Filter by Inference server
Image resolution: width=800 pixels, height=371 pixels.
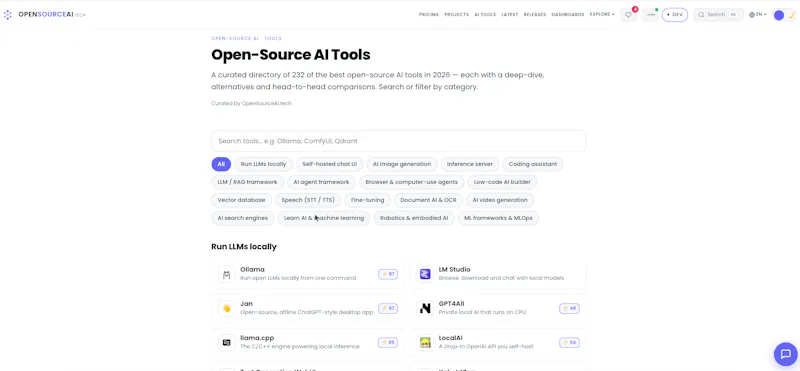pyautogui.click(x=470, y=164)
